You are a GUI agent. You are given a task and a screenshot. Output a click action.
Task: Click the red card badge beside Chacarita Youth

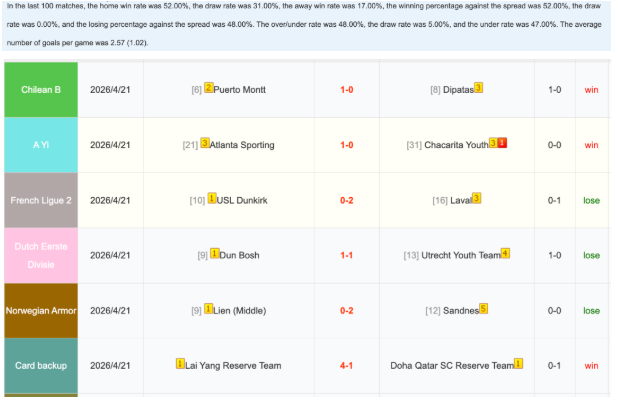(502, 143)
